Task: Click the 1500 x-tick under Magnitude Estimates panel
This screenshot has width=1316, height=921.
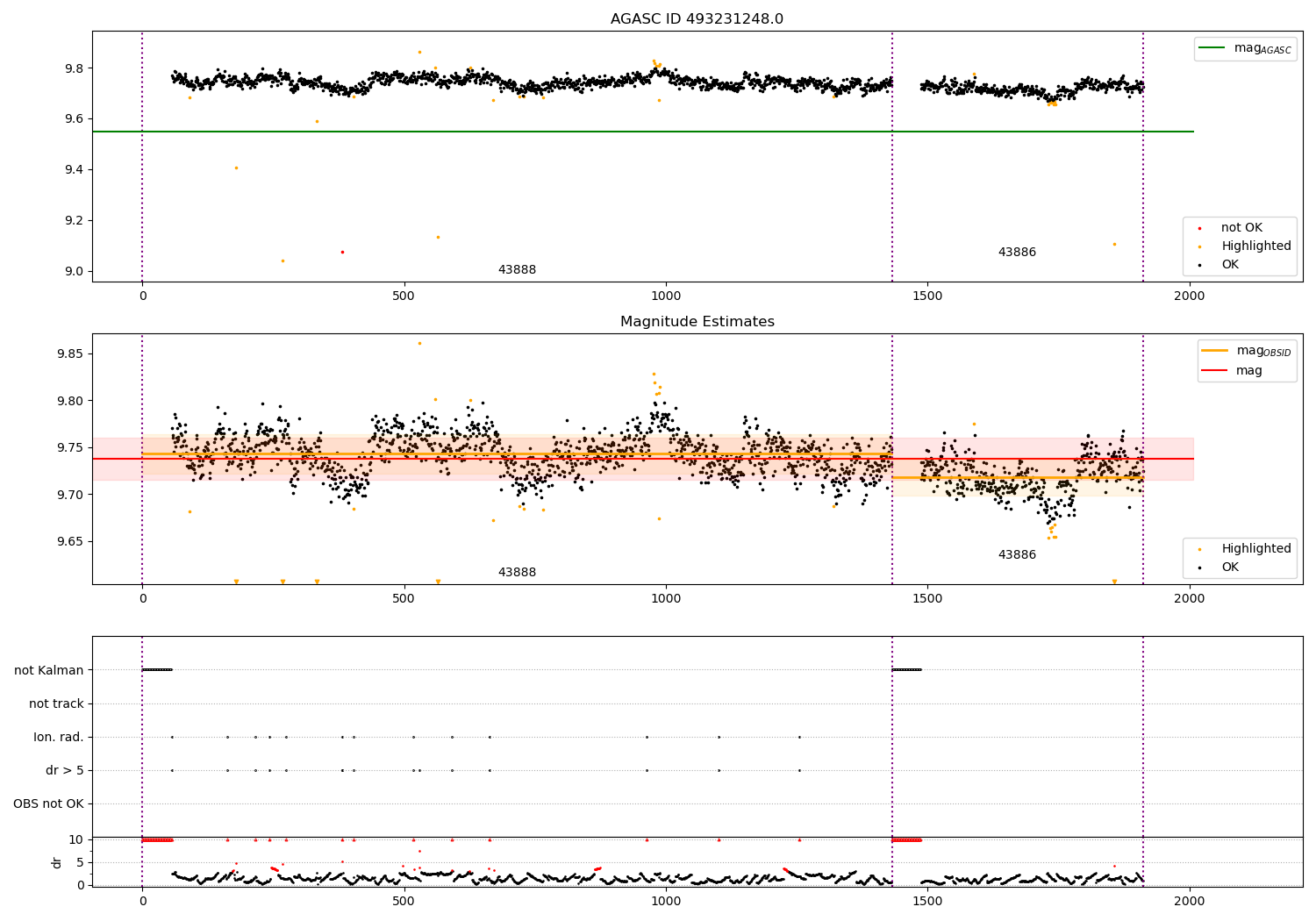Action: point(927,598)
